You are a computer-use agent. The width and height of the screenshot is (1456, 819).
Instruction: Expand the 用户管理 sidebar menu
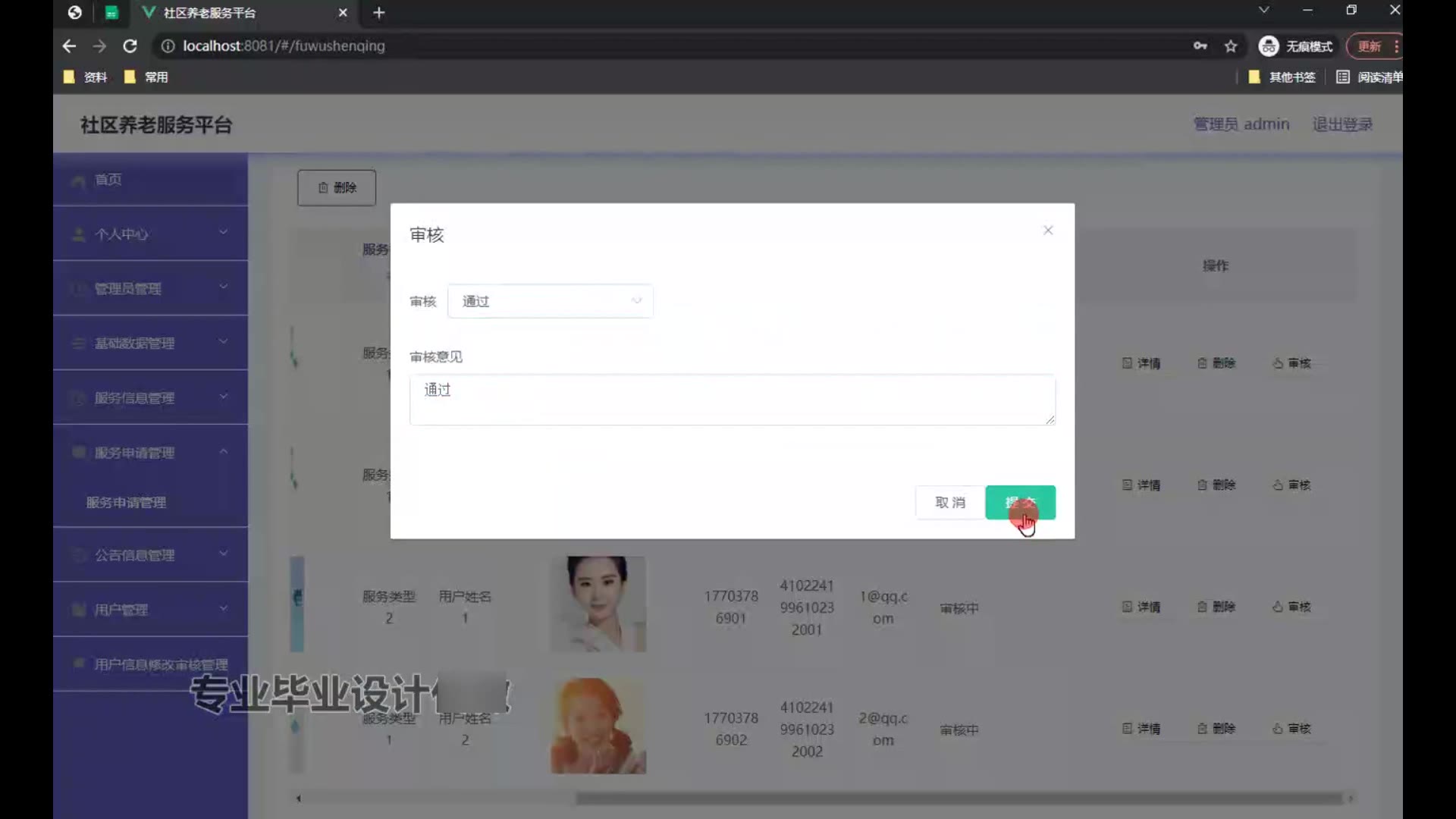(x=150, y=609)
